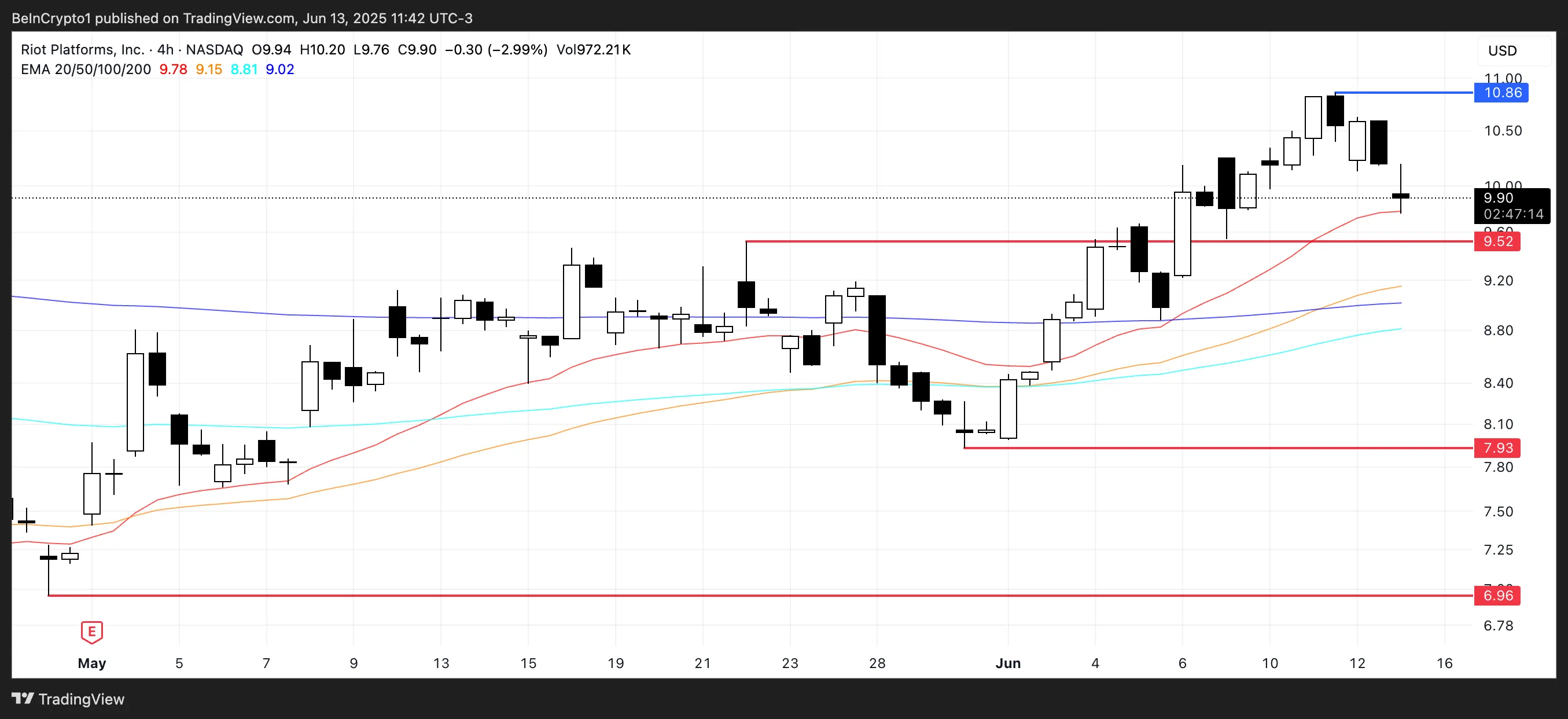Select the red 6.96 price label
1568x719 pixels.
click(1497, 596)
